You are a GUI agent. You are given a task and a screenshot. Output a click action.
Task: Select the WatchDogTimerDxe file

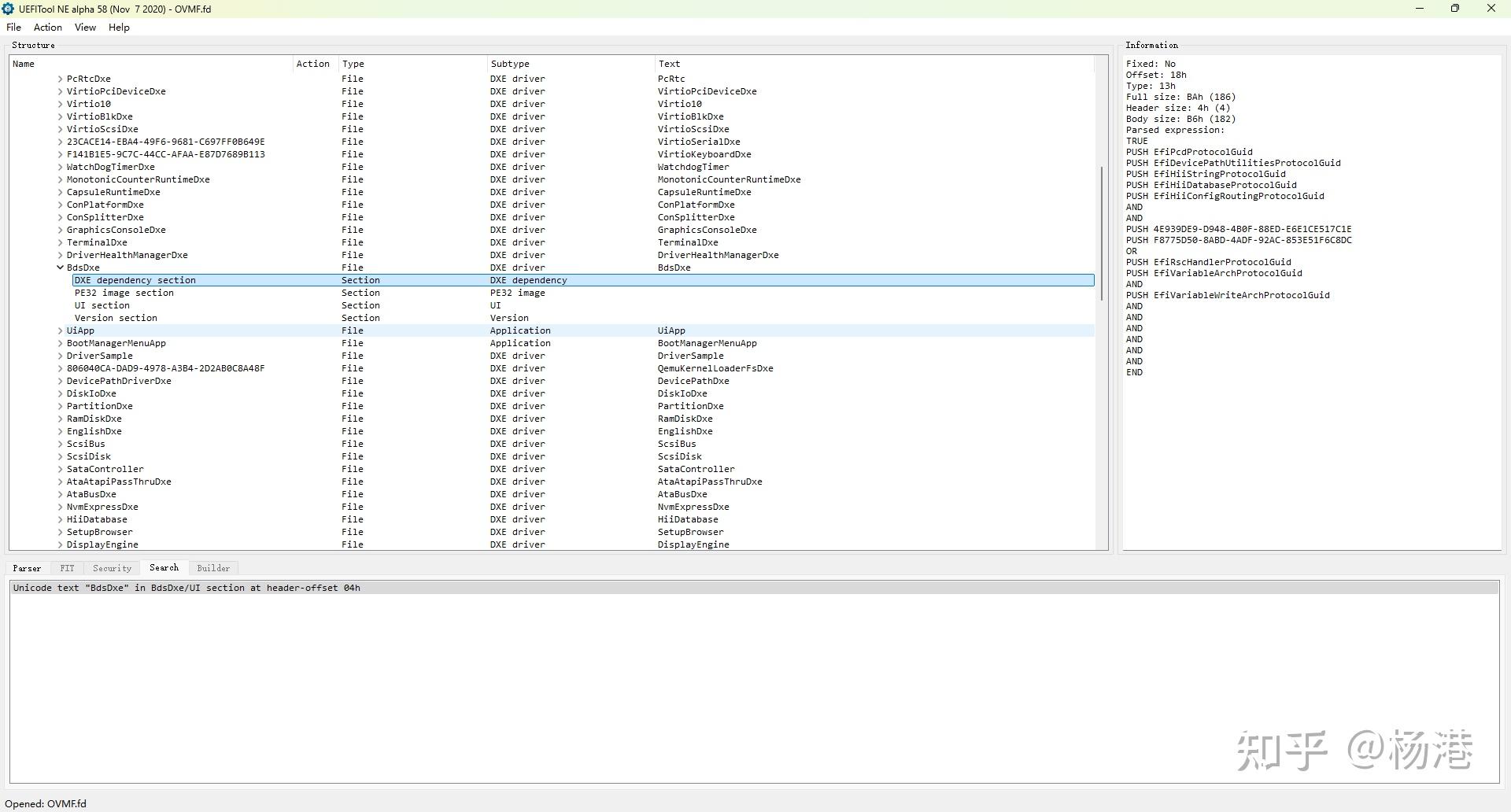110,166
